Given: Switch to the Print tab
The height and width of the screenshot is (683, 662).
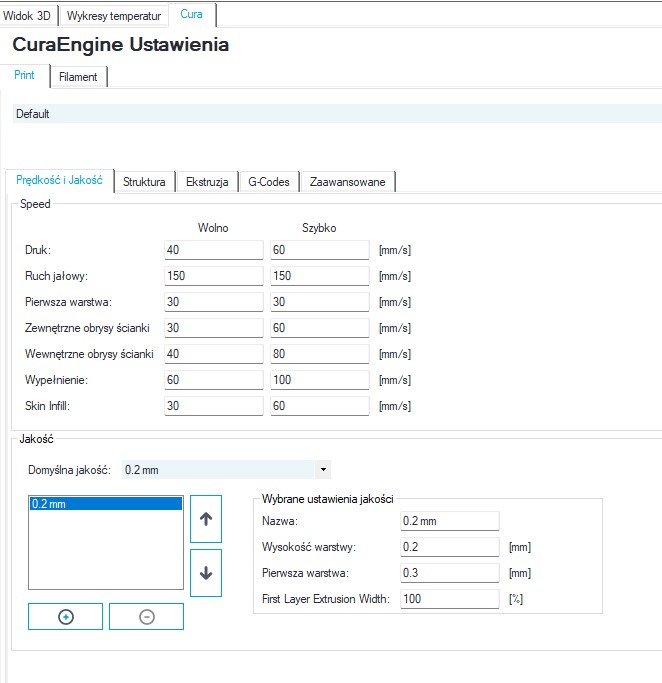Looking at the screenshot, I should click(24, 75).
